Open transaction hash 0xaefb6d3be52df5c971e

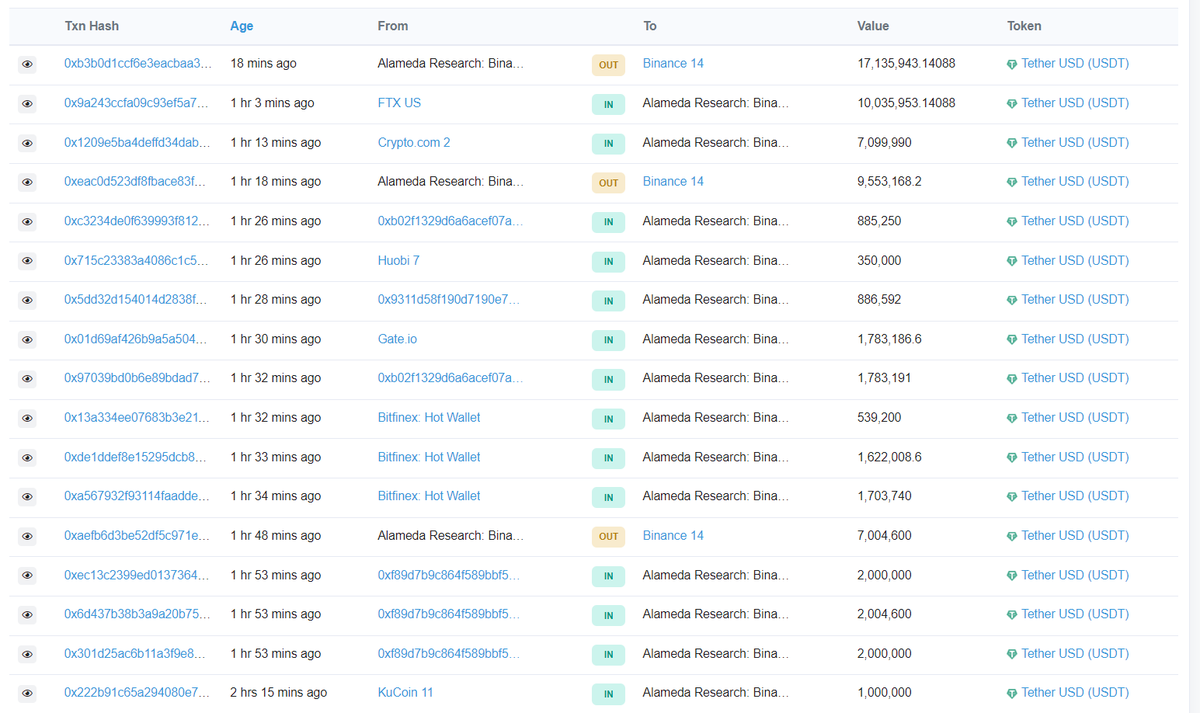pyautogui.click(x=137, y=536)
